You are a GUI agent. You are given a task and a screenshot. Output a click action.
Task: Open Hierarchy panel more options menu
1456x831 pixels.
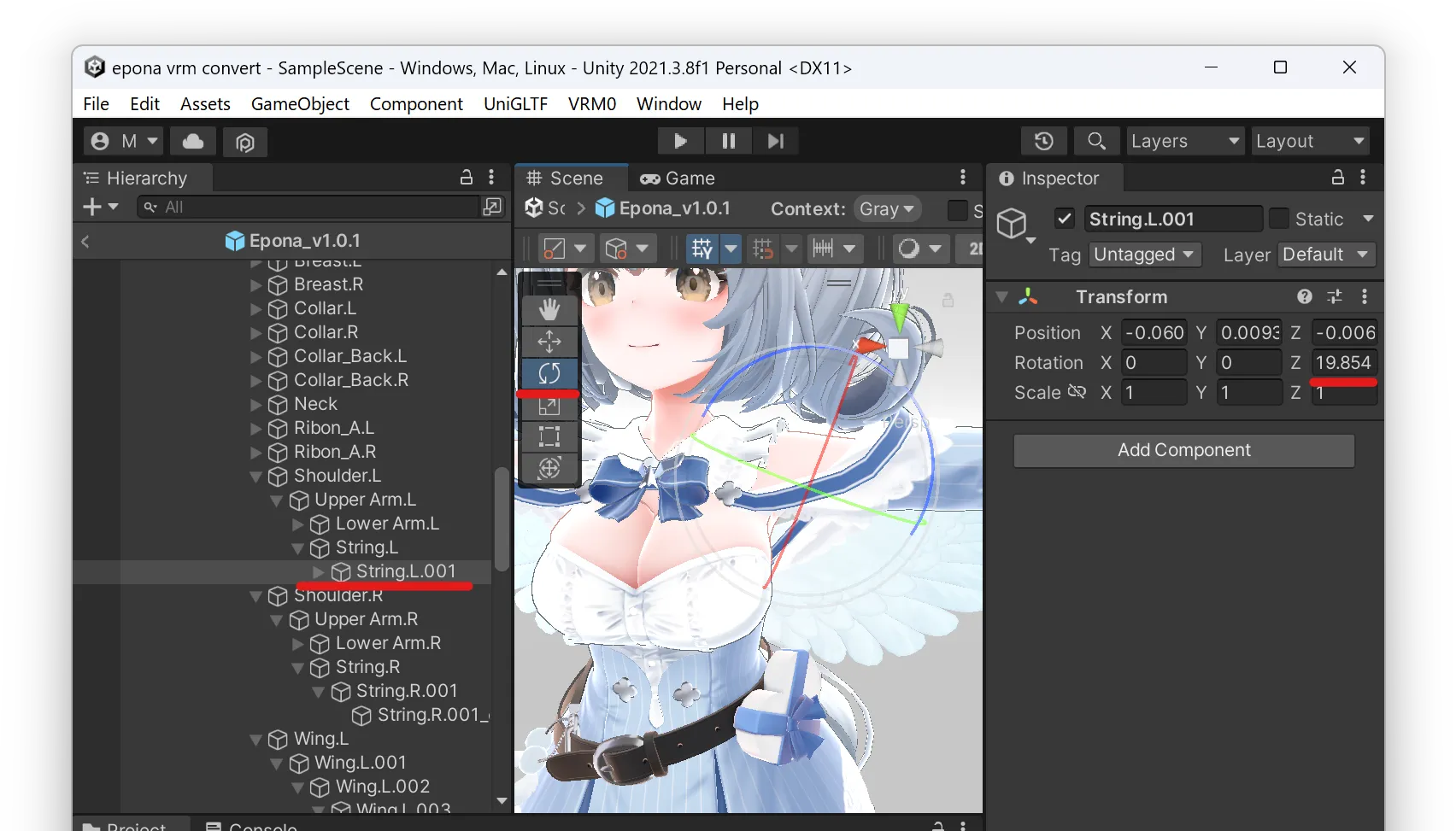tap(491, 178)
